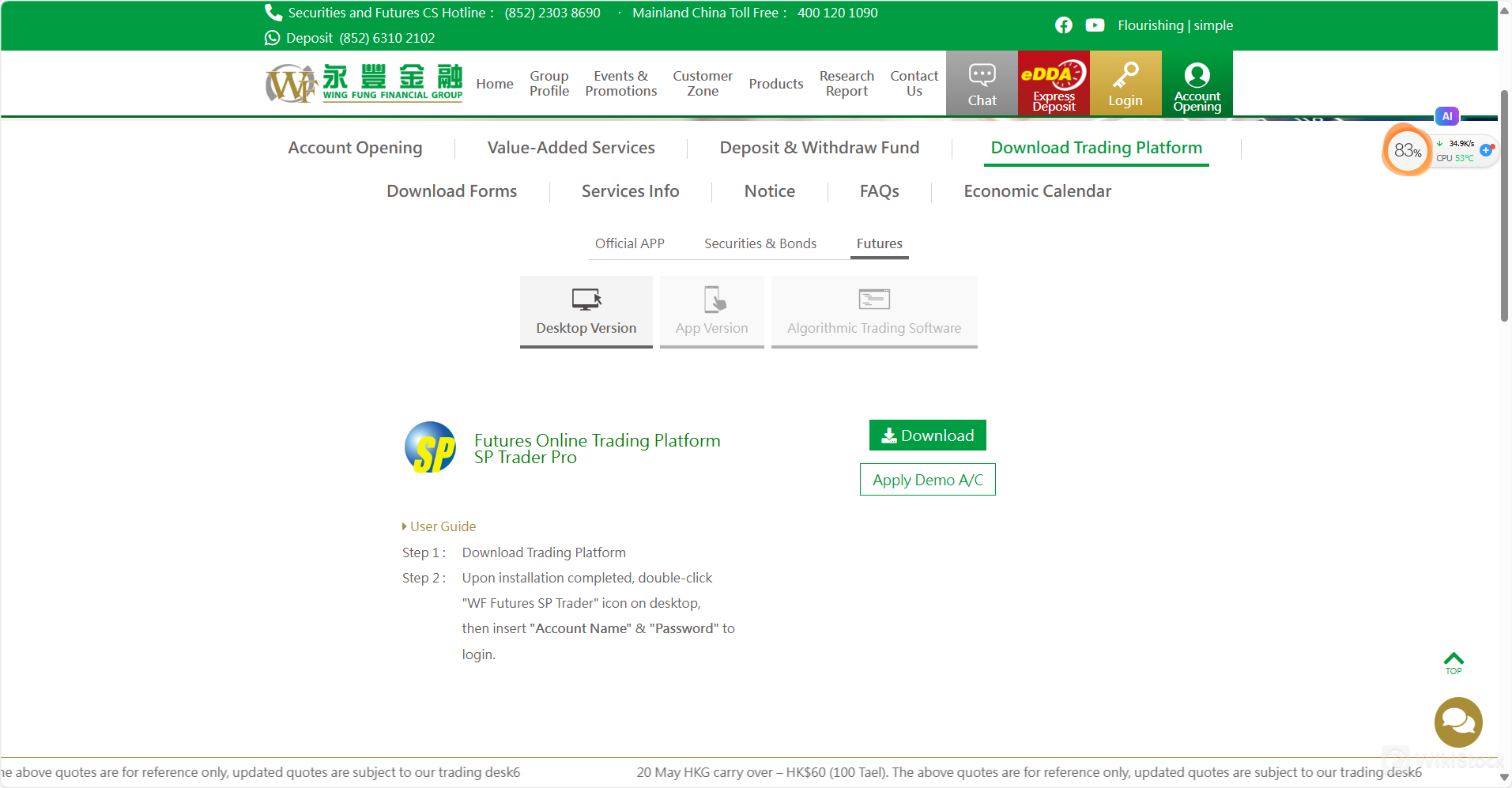Click the page vertical scrollbar thumb
This screenshot has height=788, width=1512.
point(1505,205)
